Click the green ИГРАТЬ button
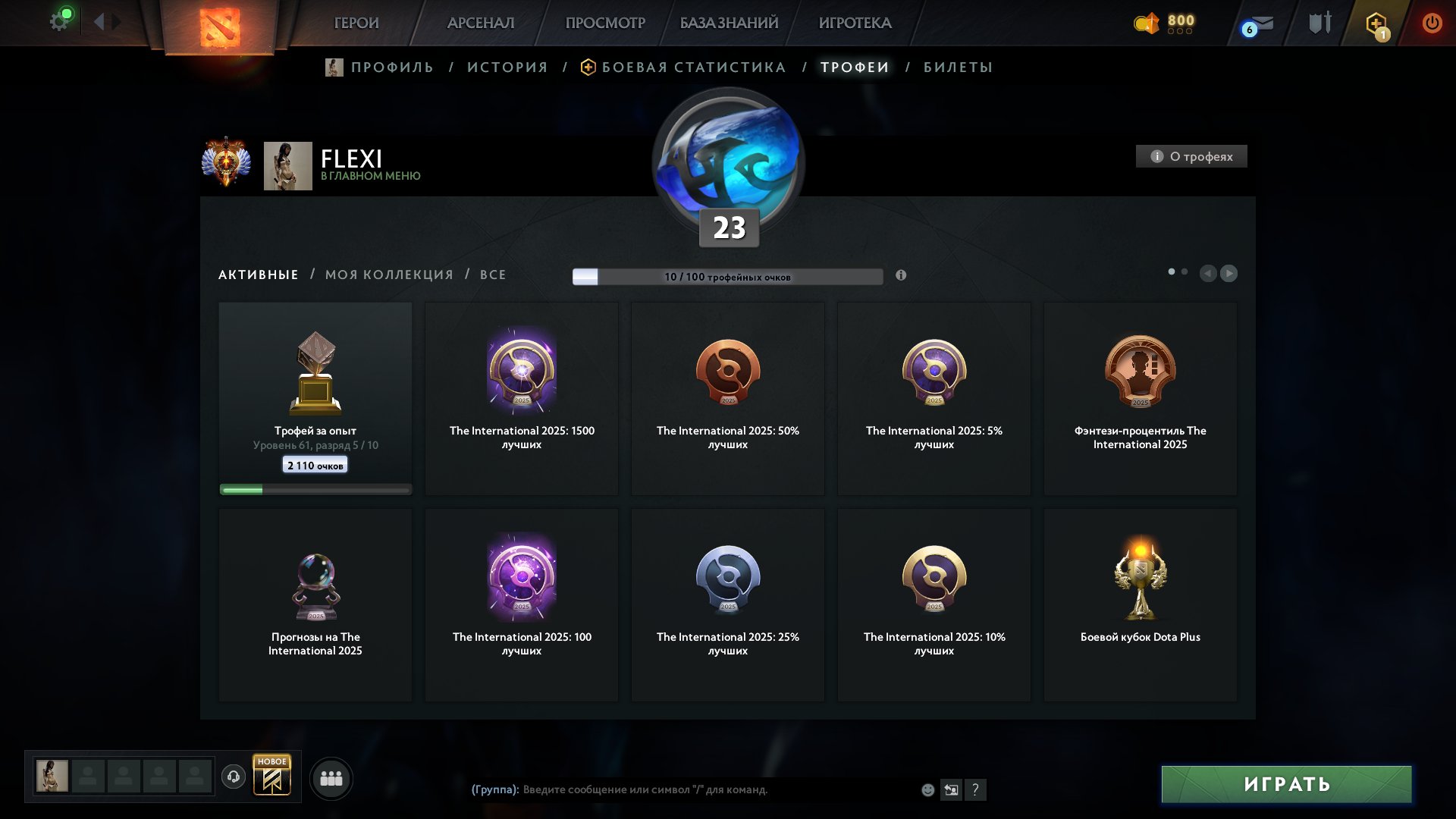1456x819 pixels. click(x=1287, y=784)
